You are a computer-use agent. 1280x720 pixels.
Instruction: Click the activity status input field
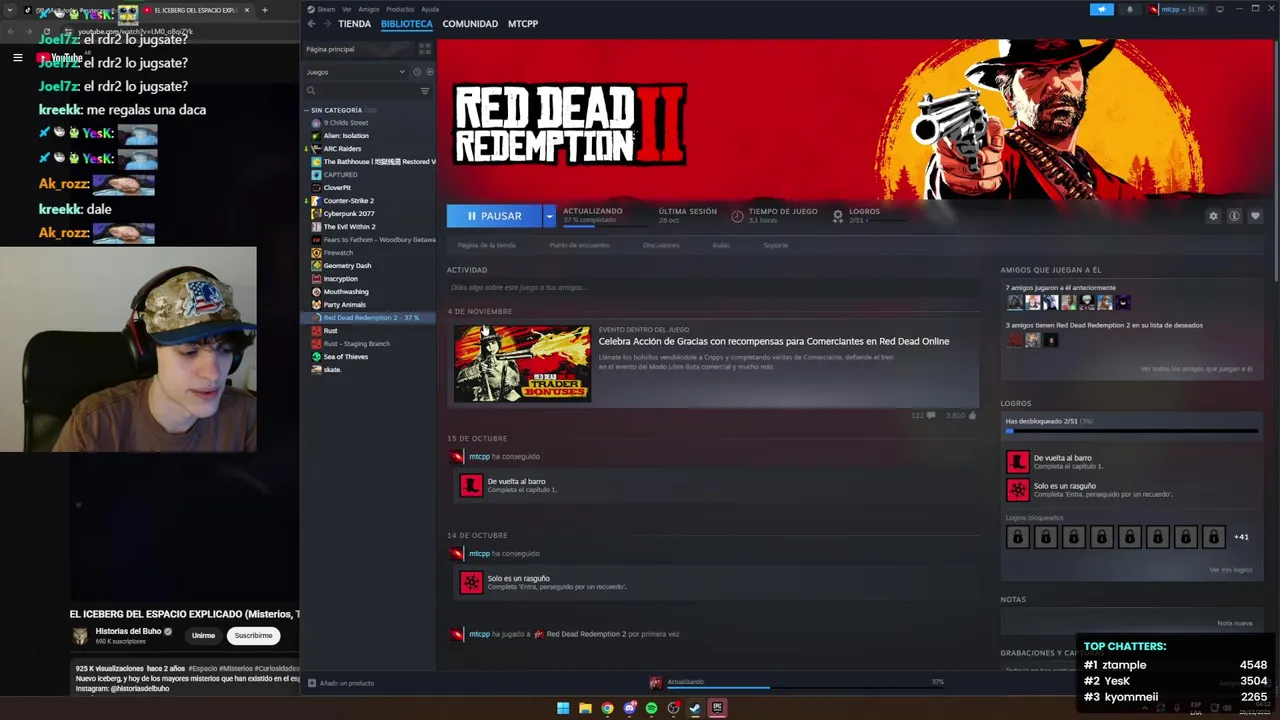coord(712,288)
